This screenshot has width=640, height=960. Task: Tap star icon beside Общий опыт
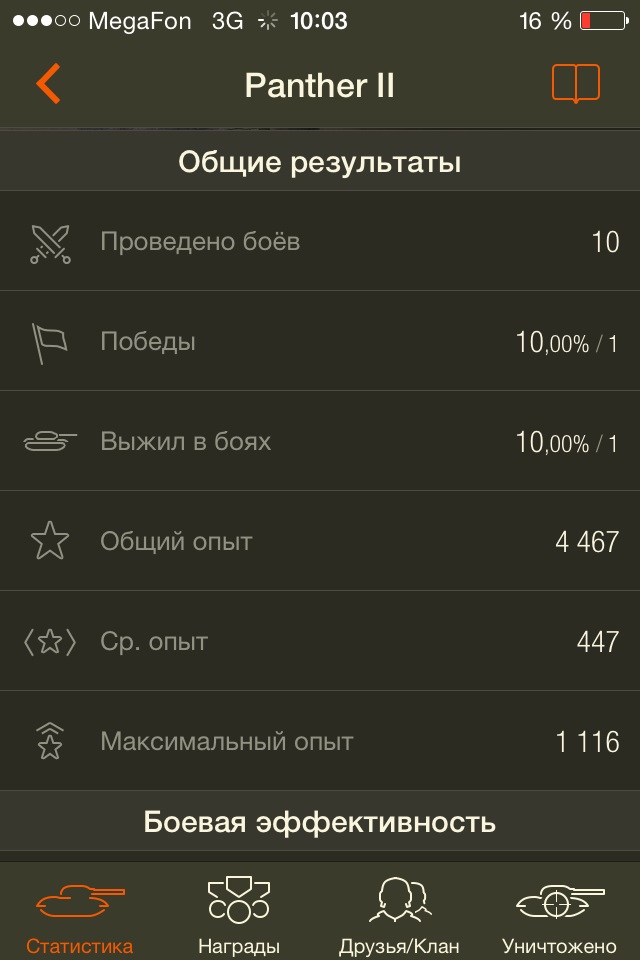[49, 542]
